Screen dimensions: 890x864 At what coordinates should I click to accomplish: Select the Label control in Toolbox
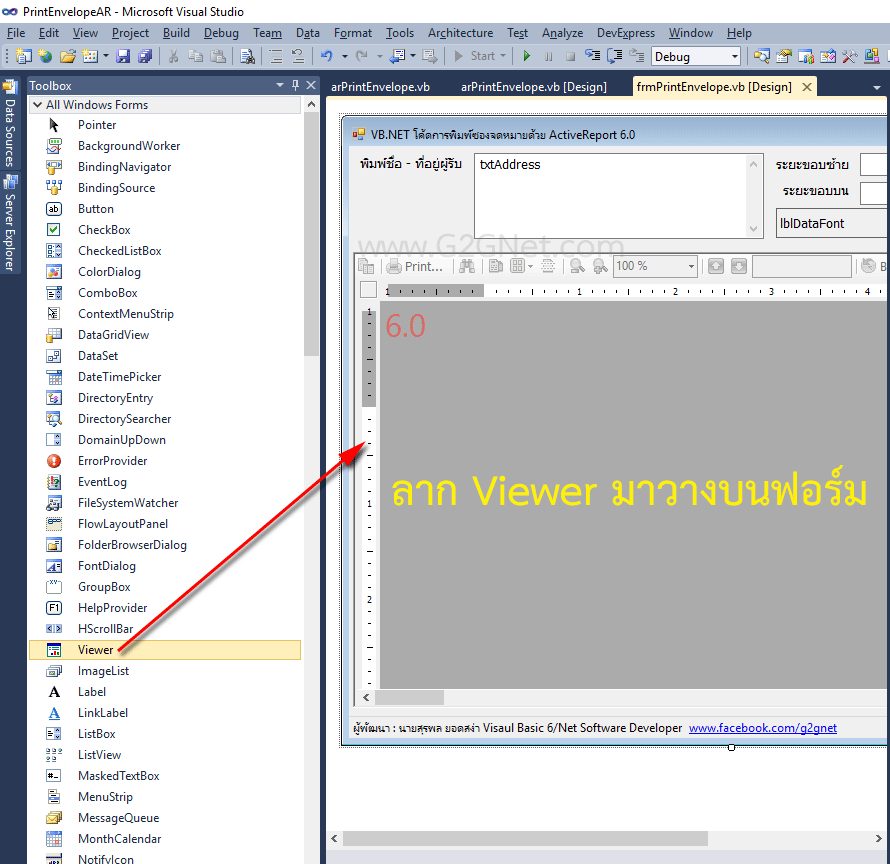[165, 692]
